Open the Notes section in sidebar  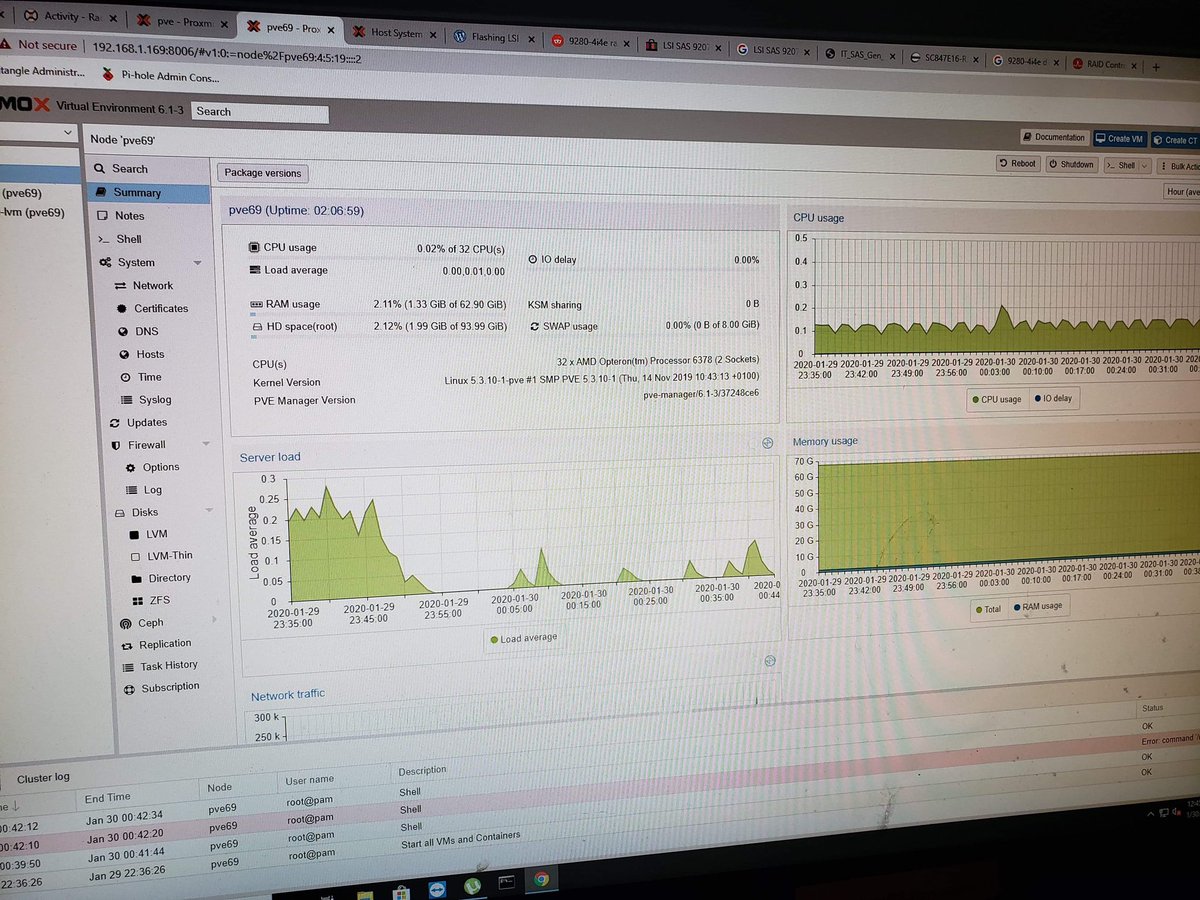(x=130, y=216)
